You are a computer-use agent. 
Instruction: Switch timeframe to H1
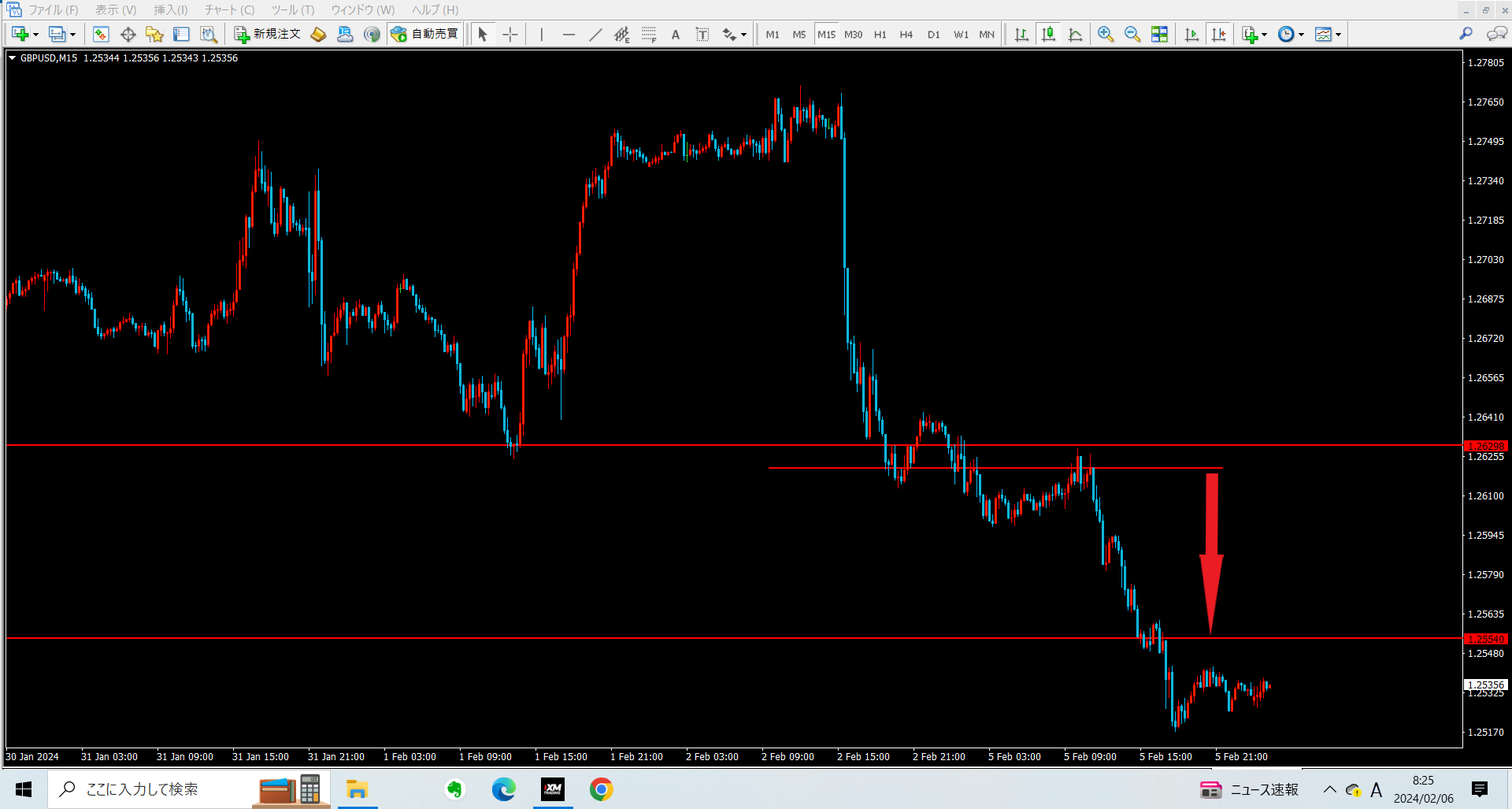pyautogui.click(x=880, y=35)
